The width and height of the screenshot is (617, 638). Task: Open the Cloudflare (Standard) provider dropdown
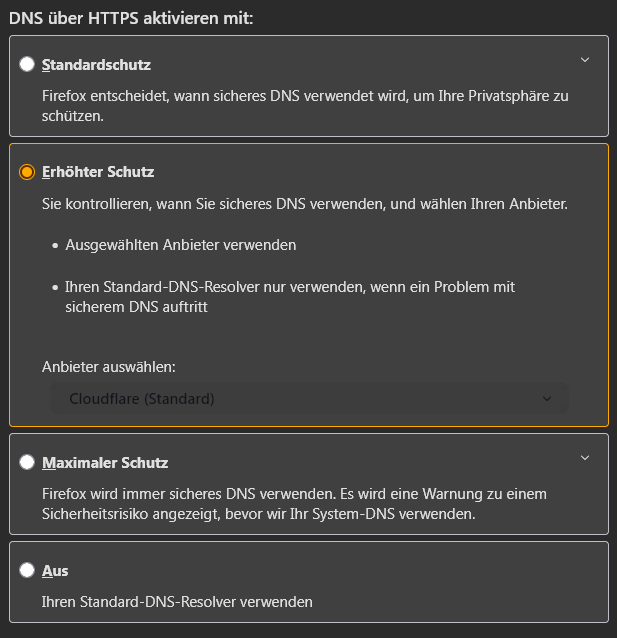pyautogui.click(x=309, y=398)
